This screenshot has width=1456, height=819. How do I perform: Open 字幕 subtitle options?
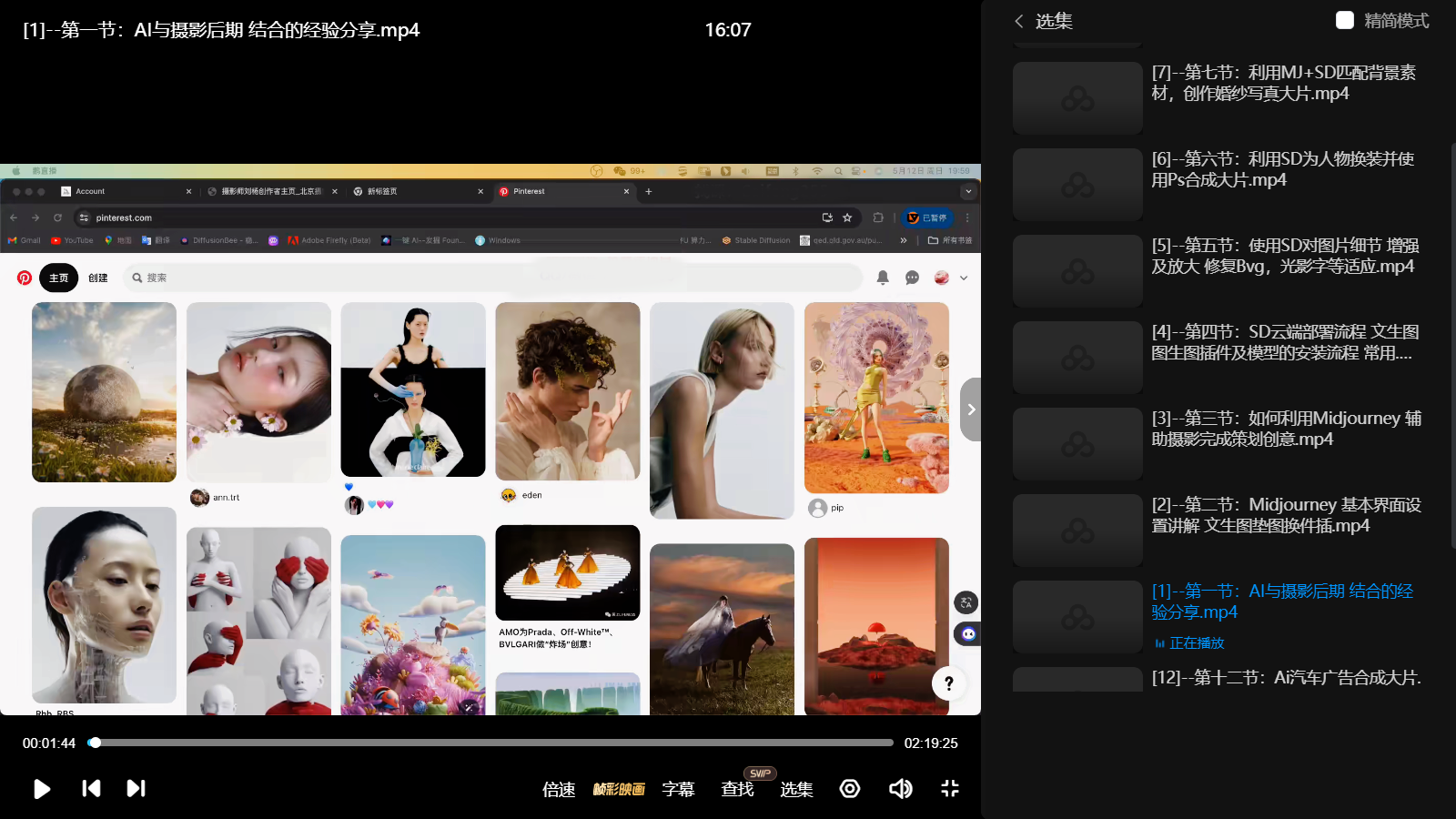(678, 790)
